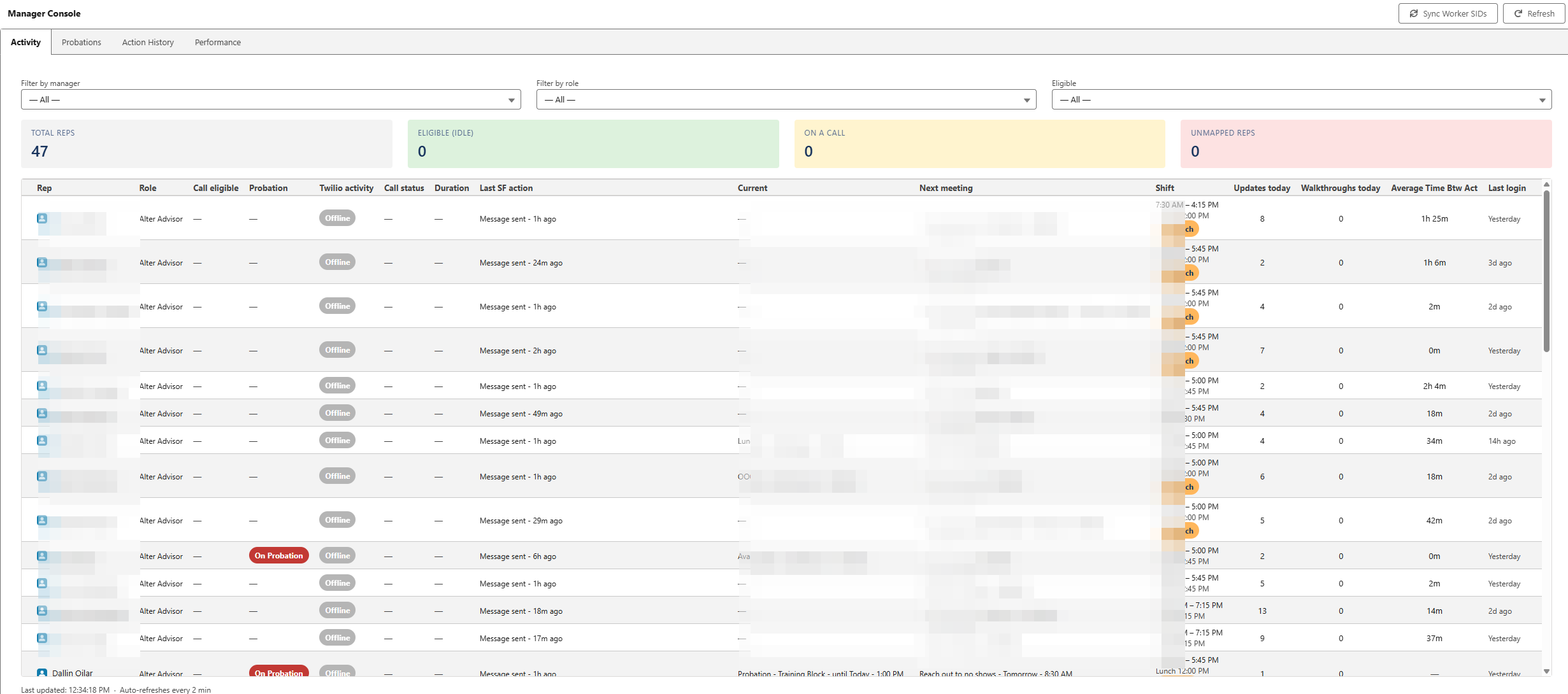Click the Walkthroughs today column header
The width and height of the screenshot is (1568, 694).
1341,188
